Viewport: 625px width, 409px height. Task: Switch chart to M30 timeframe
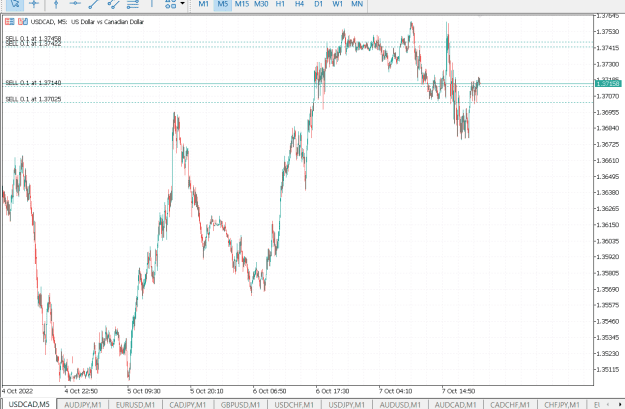point(261,4)
